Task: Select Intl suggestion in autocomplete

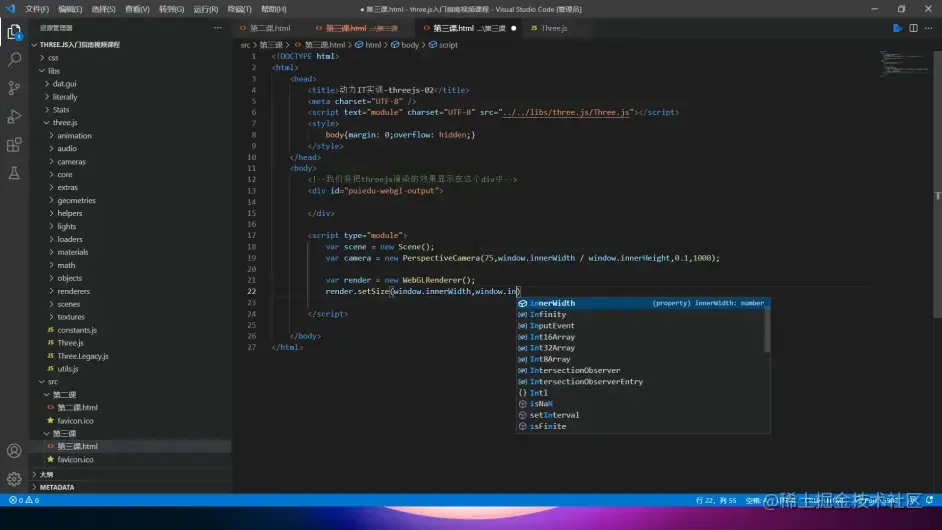Action: (x=640, y=392)
